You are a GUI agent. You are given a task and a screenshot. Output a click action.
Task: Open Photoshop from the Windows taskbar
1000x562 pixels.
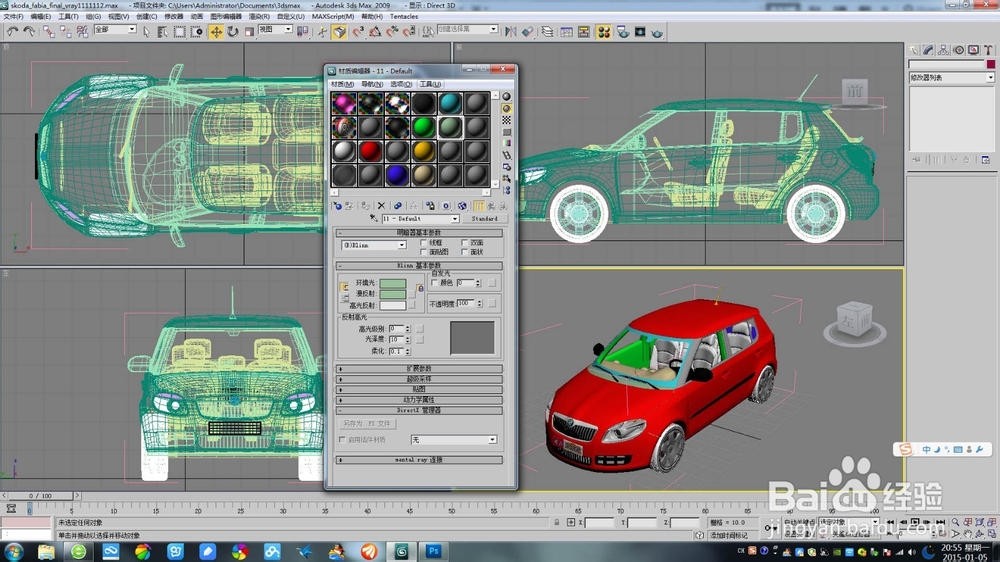434,551
